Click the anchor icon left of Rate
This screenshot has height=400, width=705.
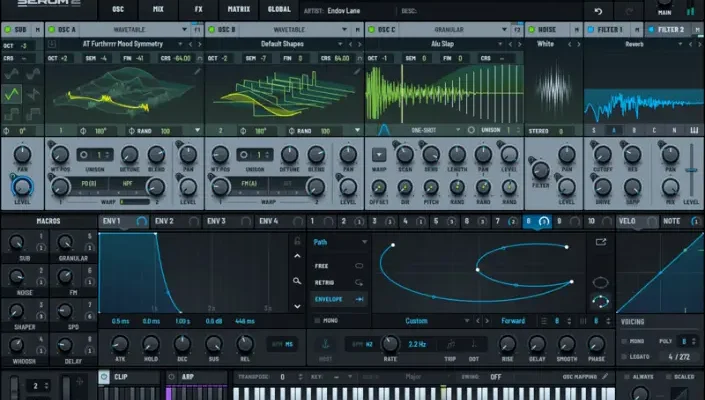pyautogui.click(x=326, y=343)
